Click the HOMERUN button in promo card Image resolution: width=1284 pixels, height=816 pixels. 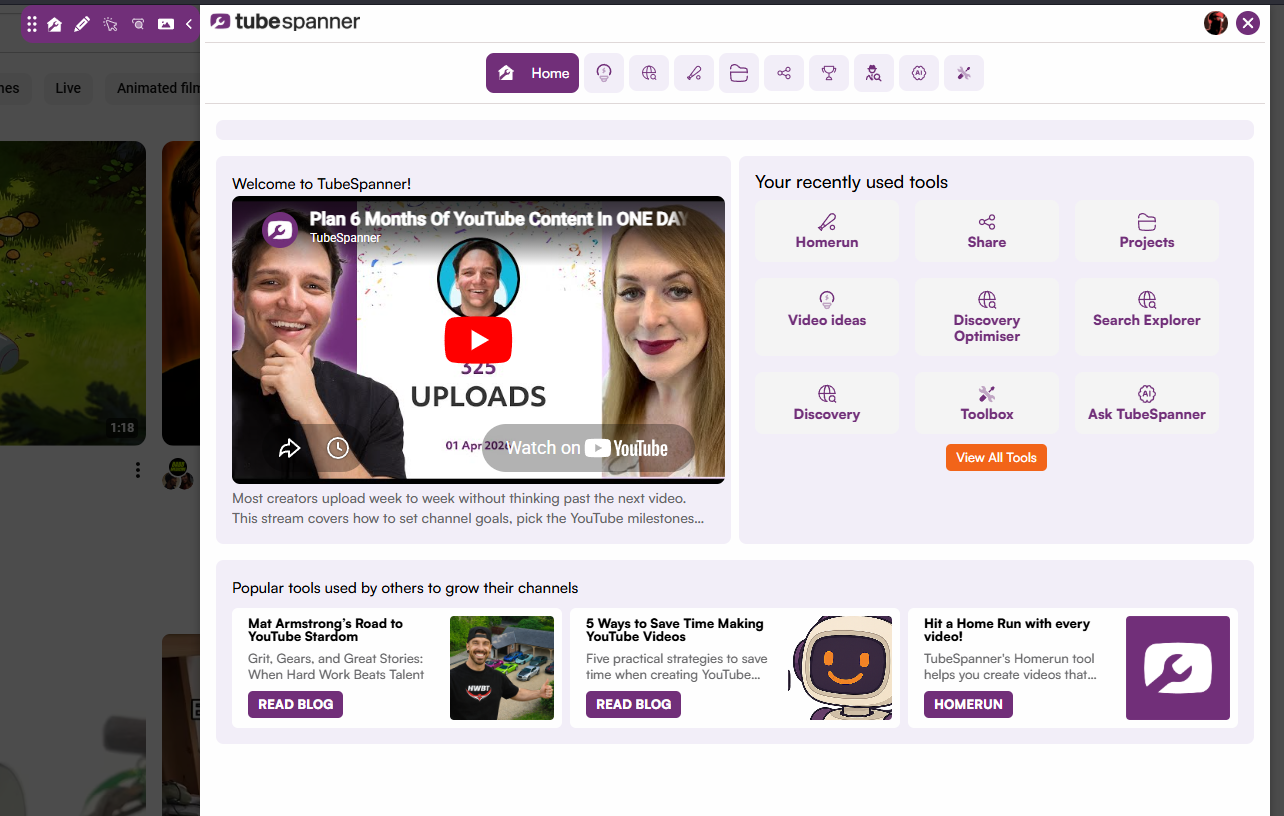(968, 704)
